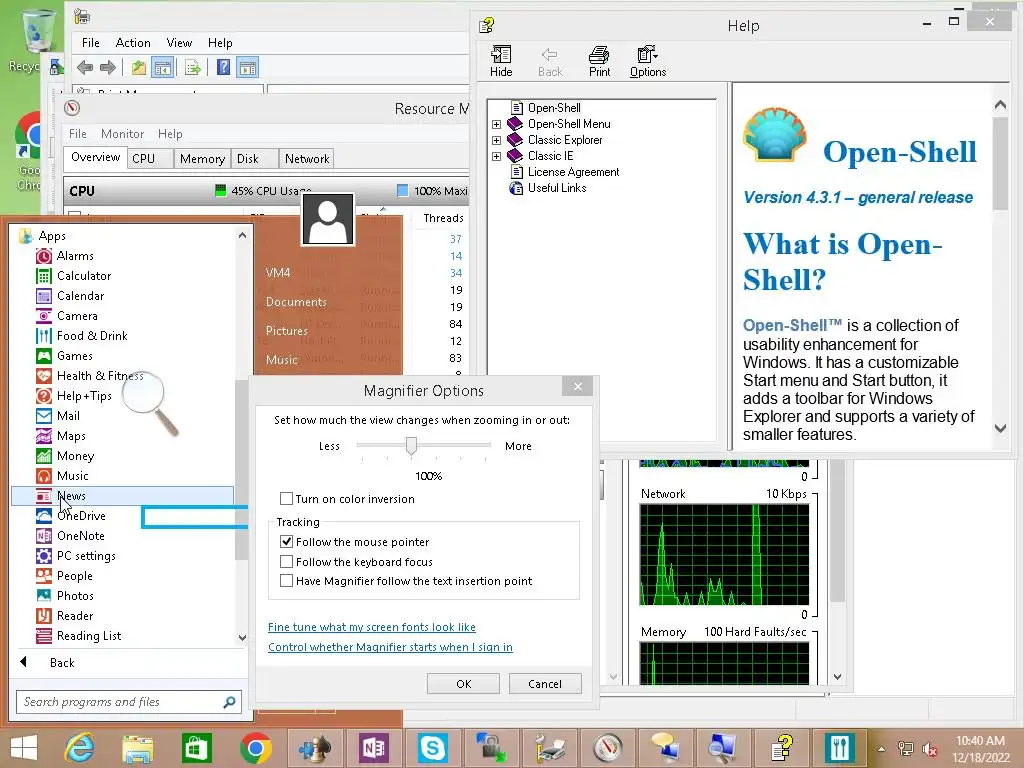Switch to Memory tab in Resource Monitor

point(202,159)
